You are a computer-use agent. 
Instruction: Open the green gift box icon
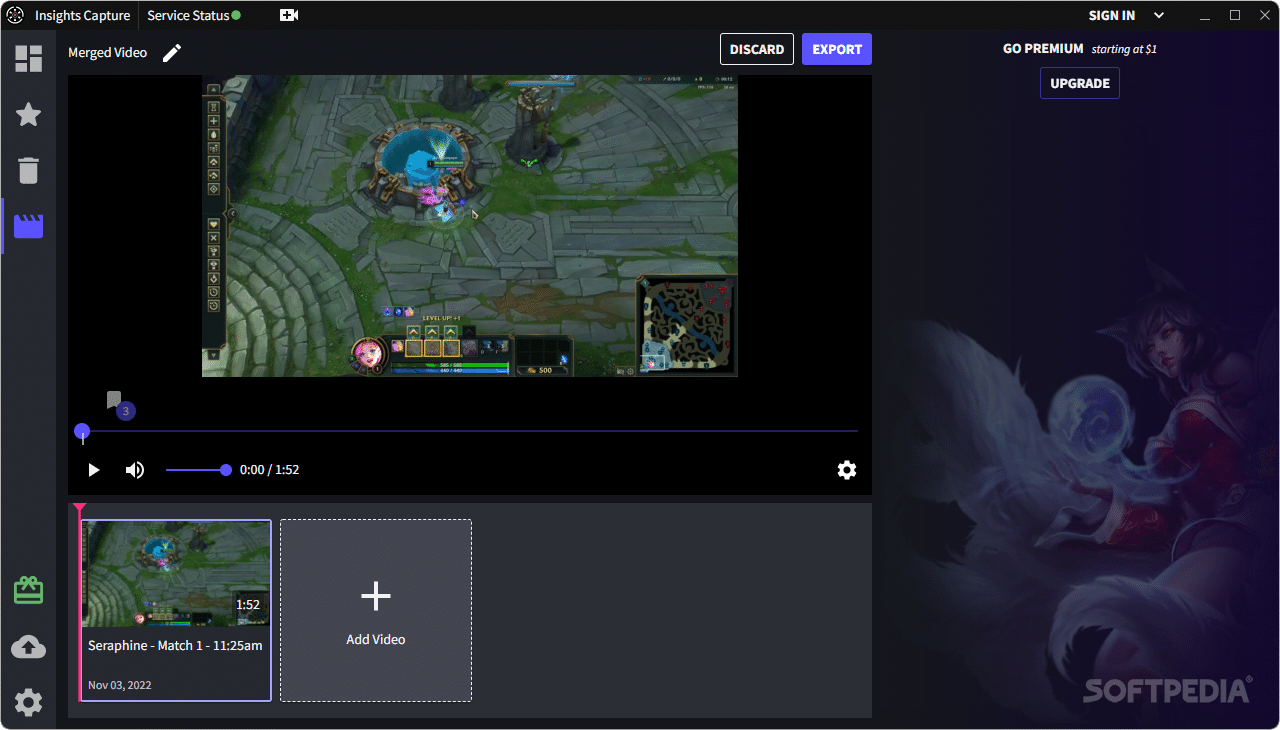point(28,590)
